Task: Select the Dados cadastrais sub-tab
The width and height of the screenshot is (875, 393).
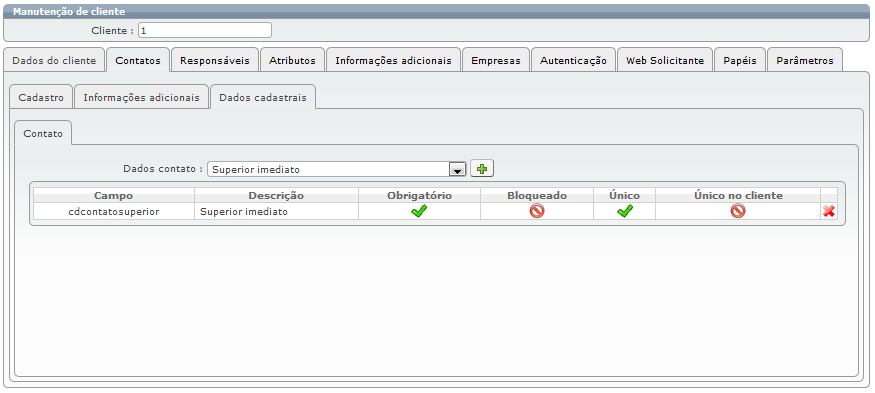Action: [x=263, y=97]
